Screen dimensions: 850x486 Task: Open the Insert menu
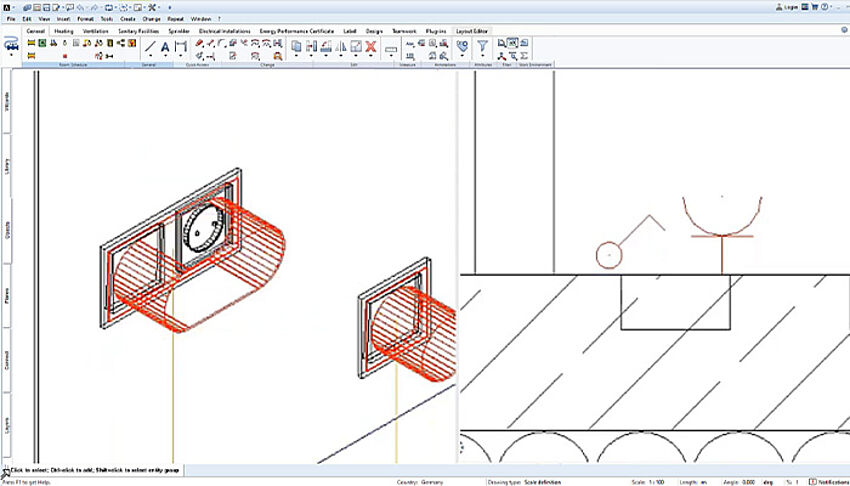tap(65, 18)
